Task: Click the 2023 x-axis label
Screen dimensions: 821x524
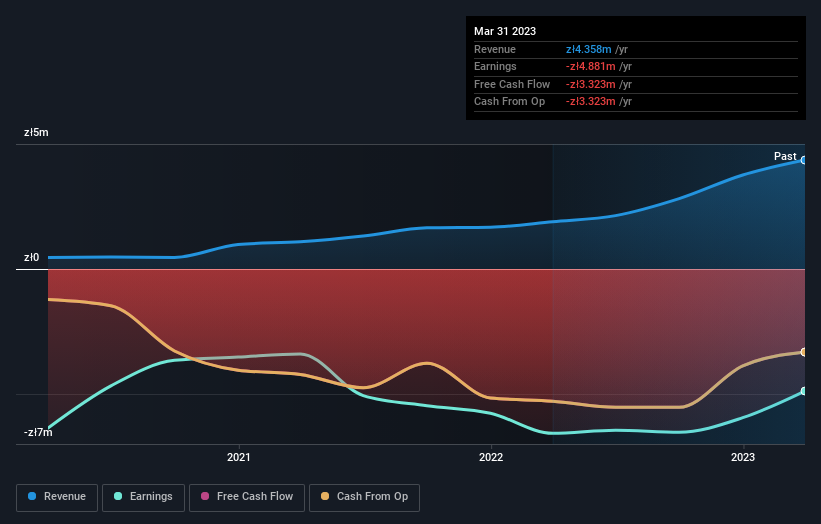Action: coord(742,457)
